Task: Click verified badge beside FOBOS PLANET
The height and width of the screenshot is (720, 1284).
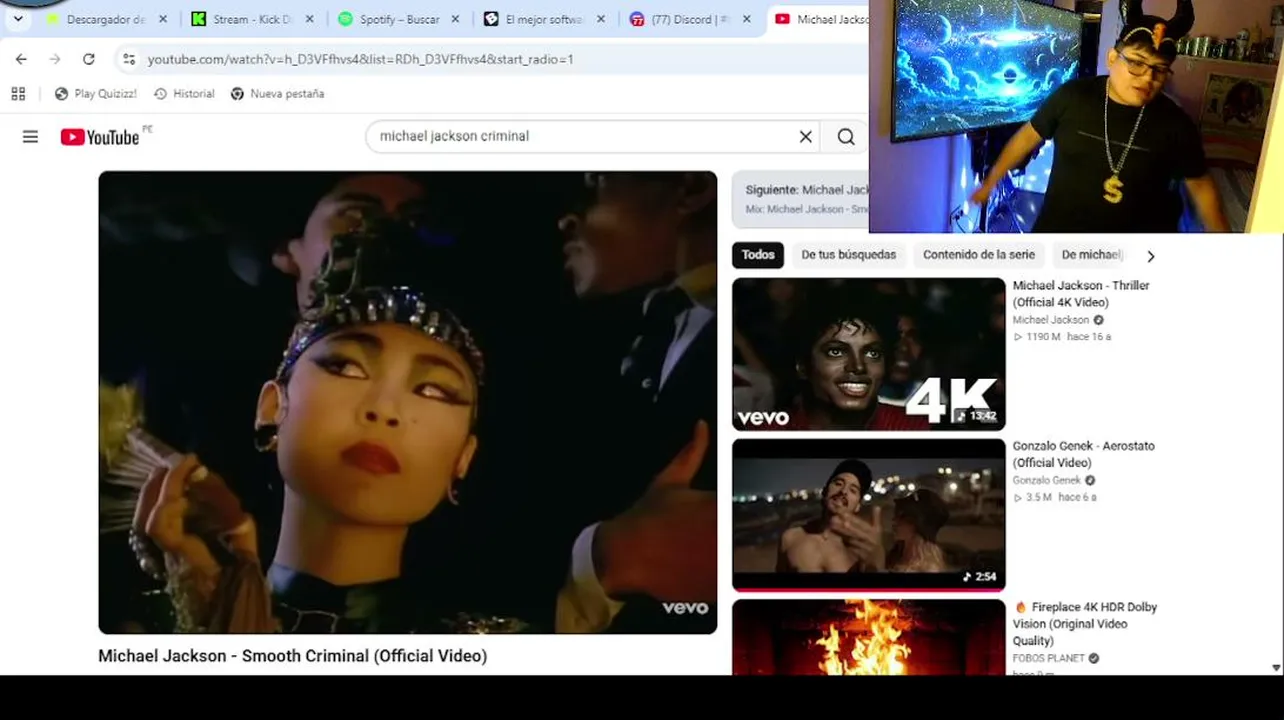Action: click(x=1094, y=658)
